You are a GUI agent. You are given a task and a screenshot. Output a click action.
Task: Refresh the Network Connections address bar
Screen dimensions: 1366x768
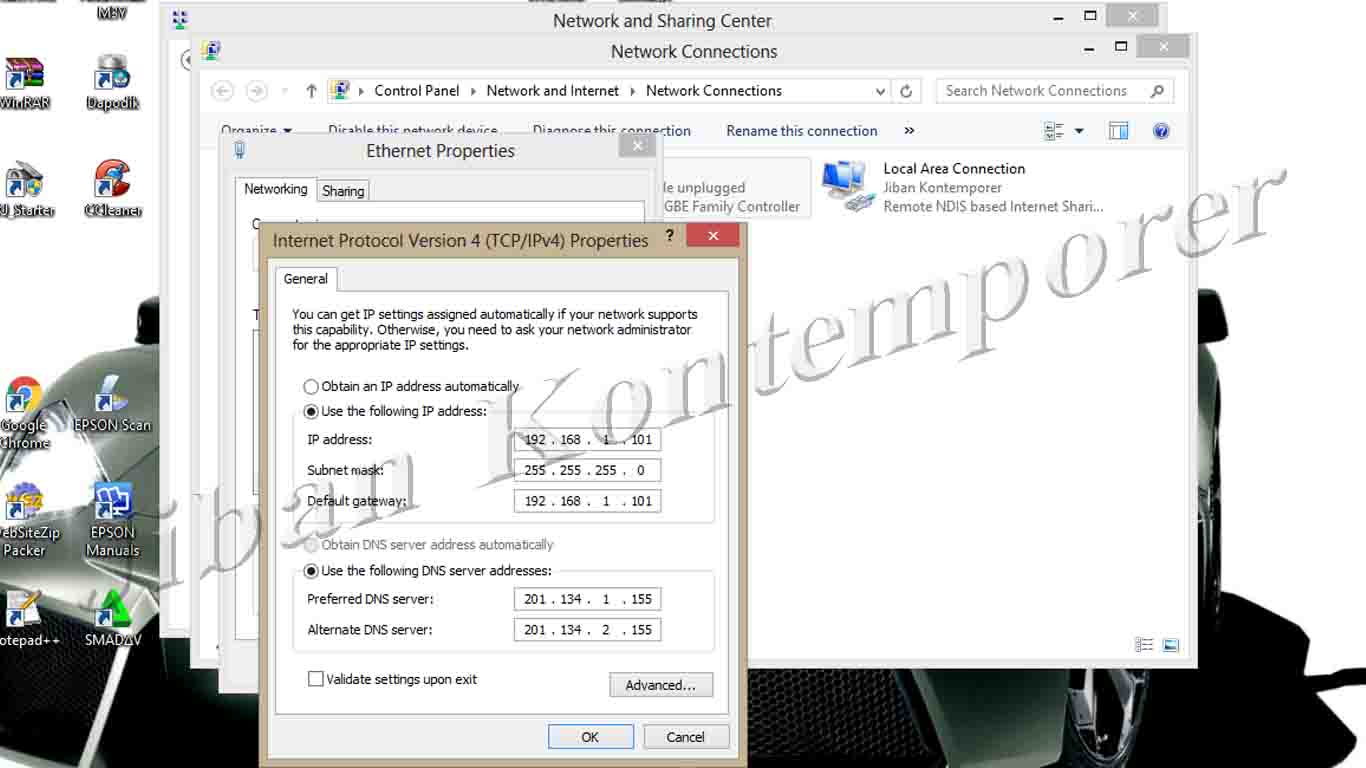pos(906,91)
